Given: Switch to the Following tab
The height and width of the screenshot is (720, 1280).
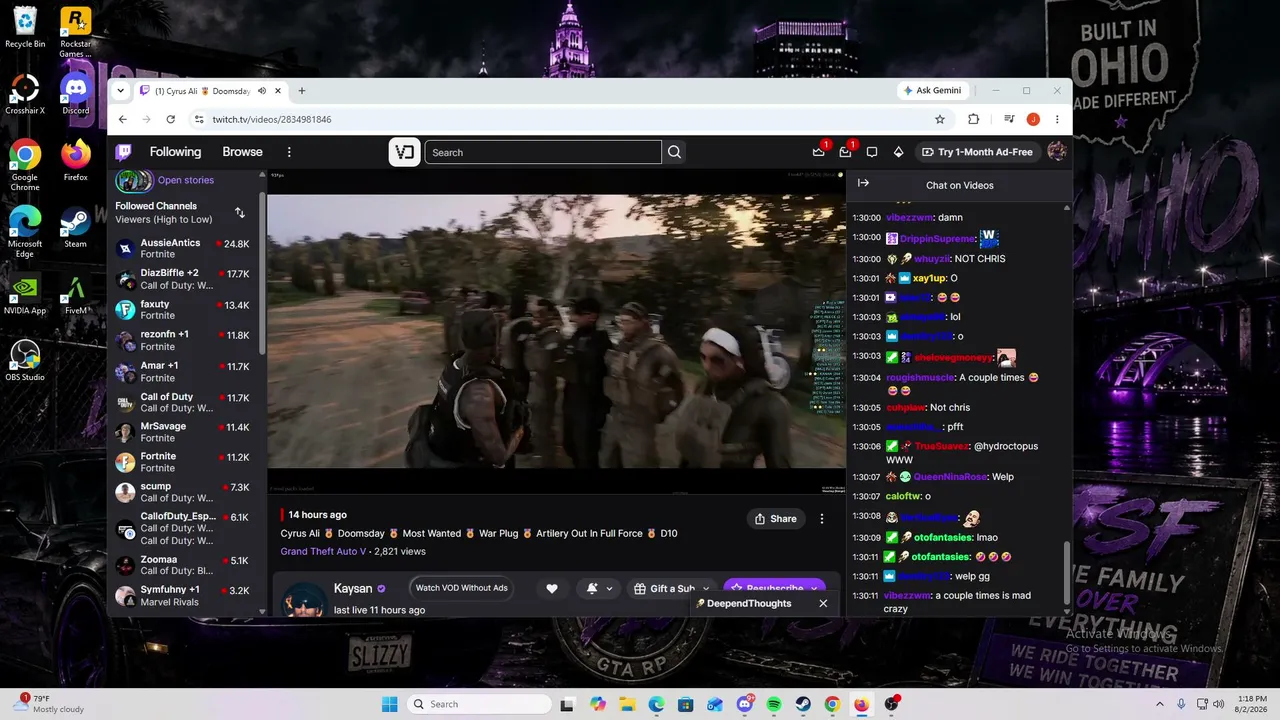Looking at the screenshot, I should (175, 152).
